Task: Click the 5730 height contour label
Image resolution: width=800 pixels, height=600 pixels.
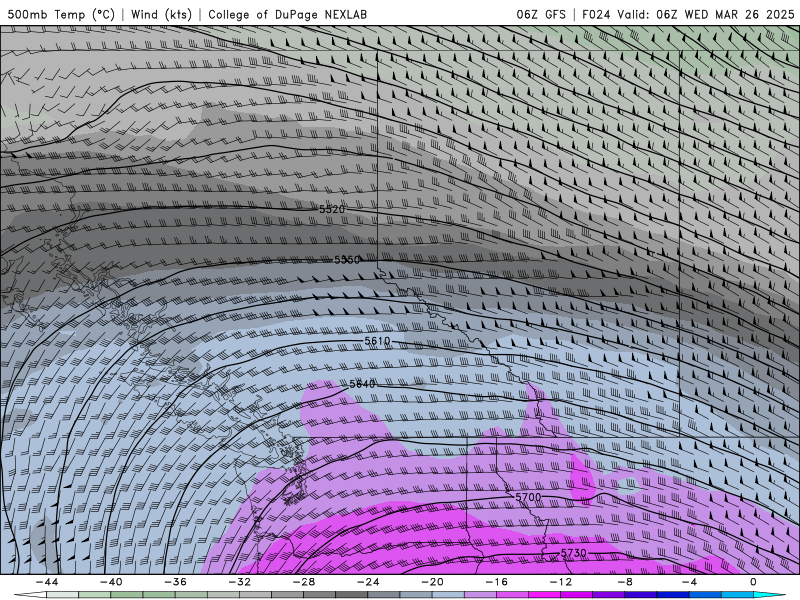Action: pyautogui.click(x=573, y=553)
